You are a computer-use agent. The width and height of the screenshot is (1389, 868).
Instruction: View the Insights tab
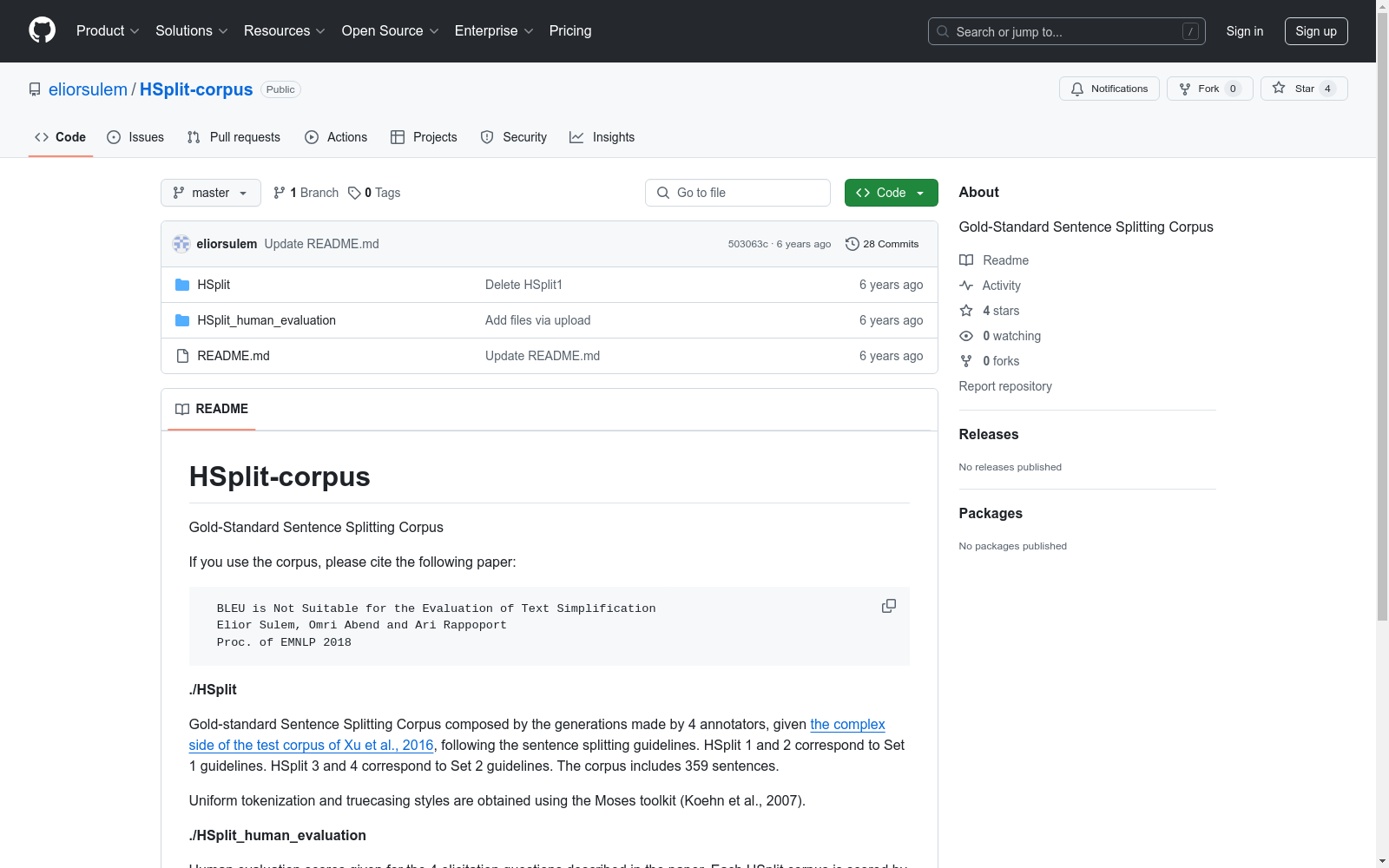click(x=602, y=137)
